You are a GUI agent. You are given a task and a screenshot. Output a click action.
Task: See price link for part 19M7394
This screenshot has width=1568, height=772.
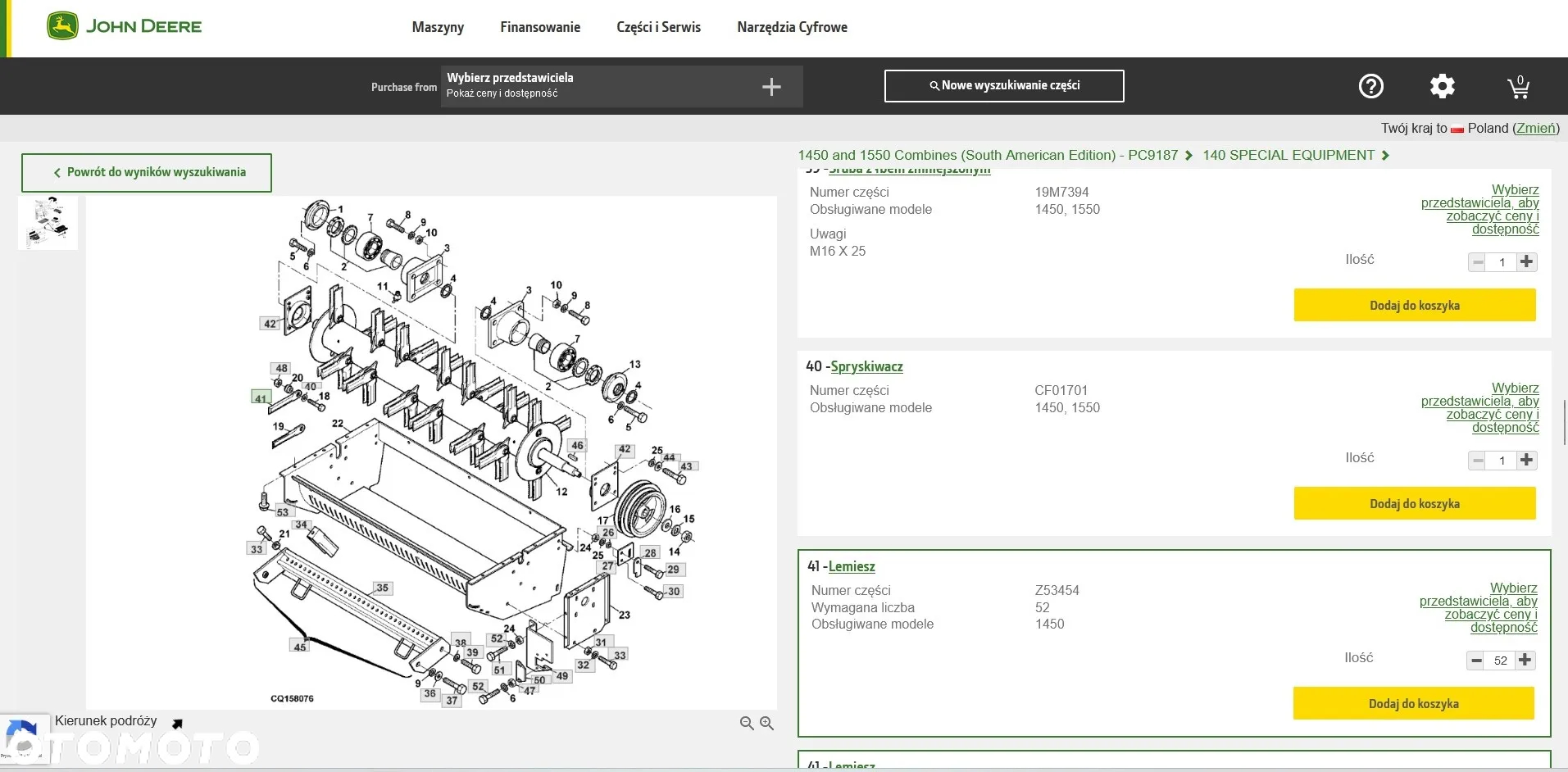point(1480,209)
